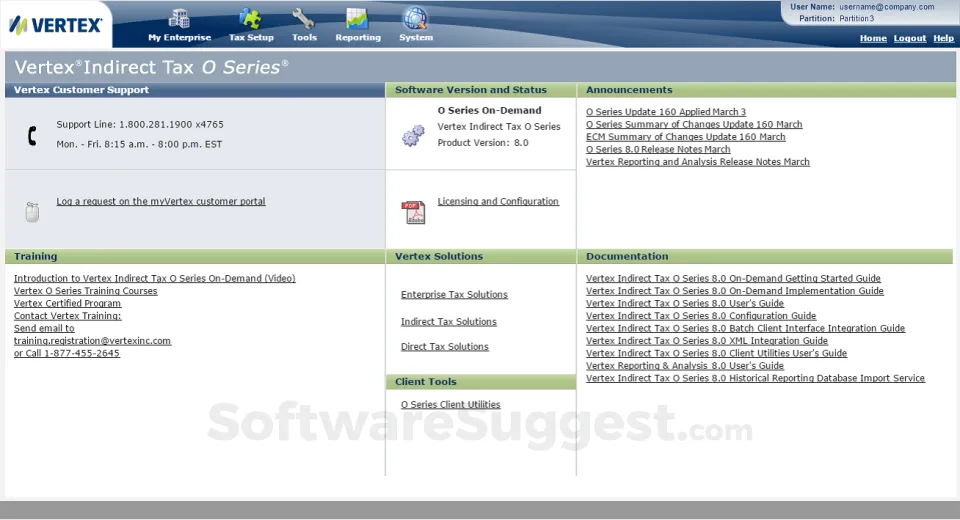The width and height of the screenshot is (960, 520).
Task: Open O Series Client Utilities link
Action: pyautogui.click(x=451, y=405)
